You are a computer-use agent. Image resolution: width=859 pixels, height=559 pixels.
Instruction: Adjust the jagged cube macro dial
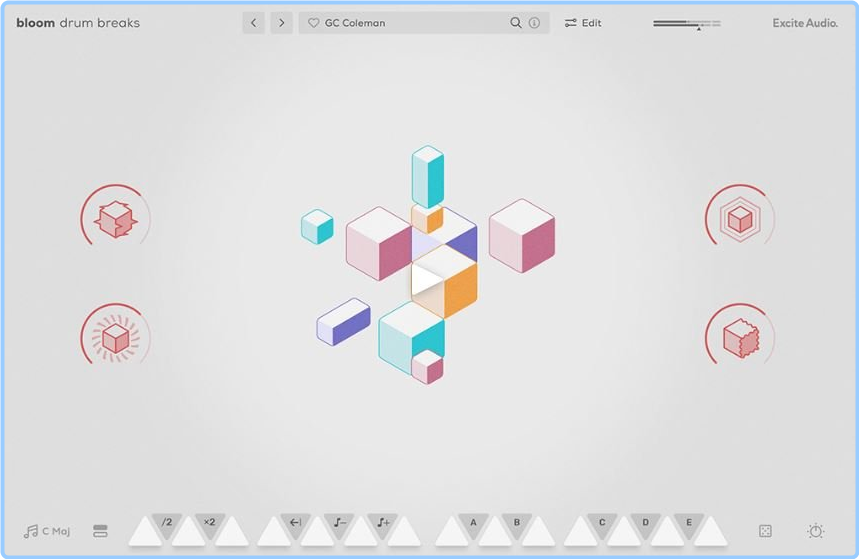pyautogui.click(x=116, y=218)
